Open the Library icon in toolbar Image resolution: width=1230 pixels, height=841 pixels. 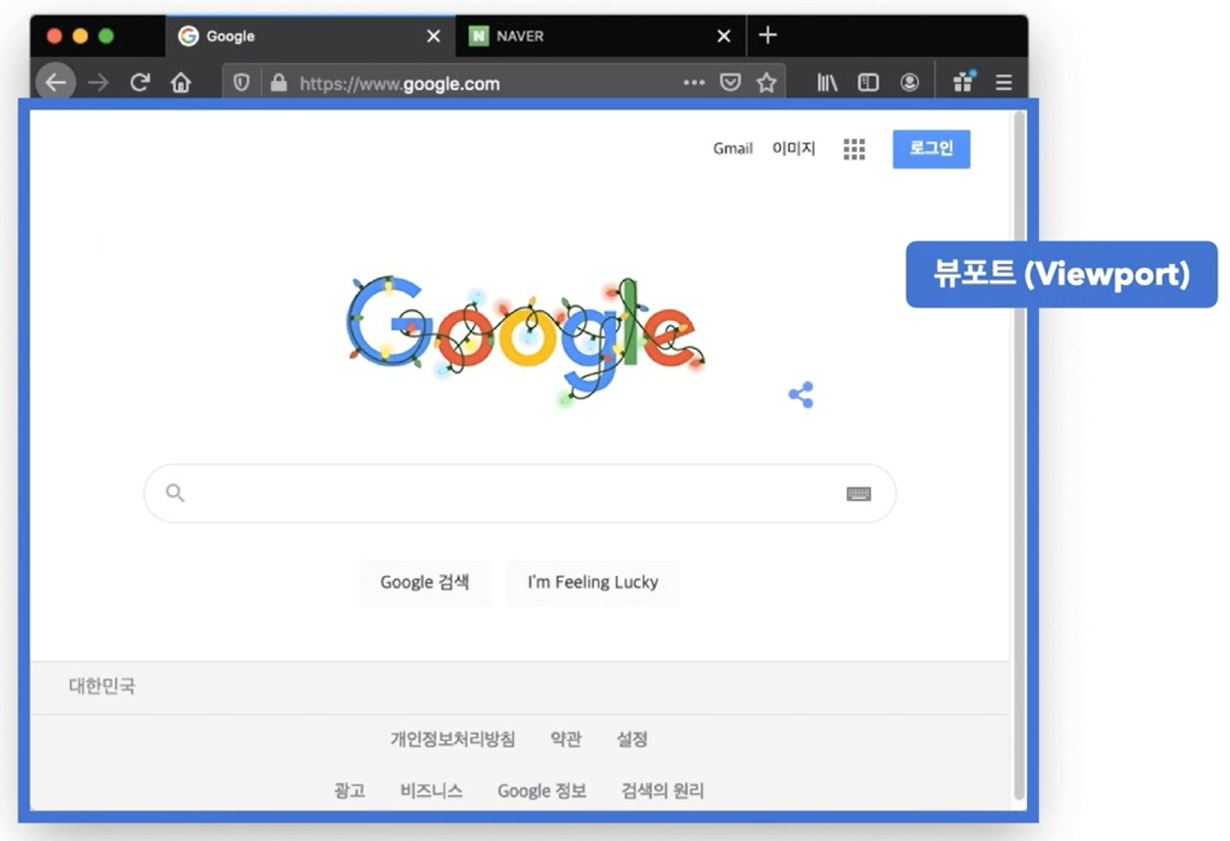click(827, 83)
